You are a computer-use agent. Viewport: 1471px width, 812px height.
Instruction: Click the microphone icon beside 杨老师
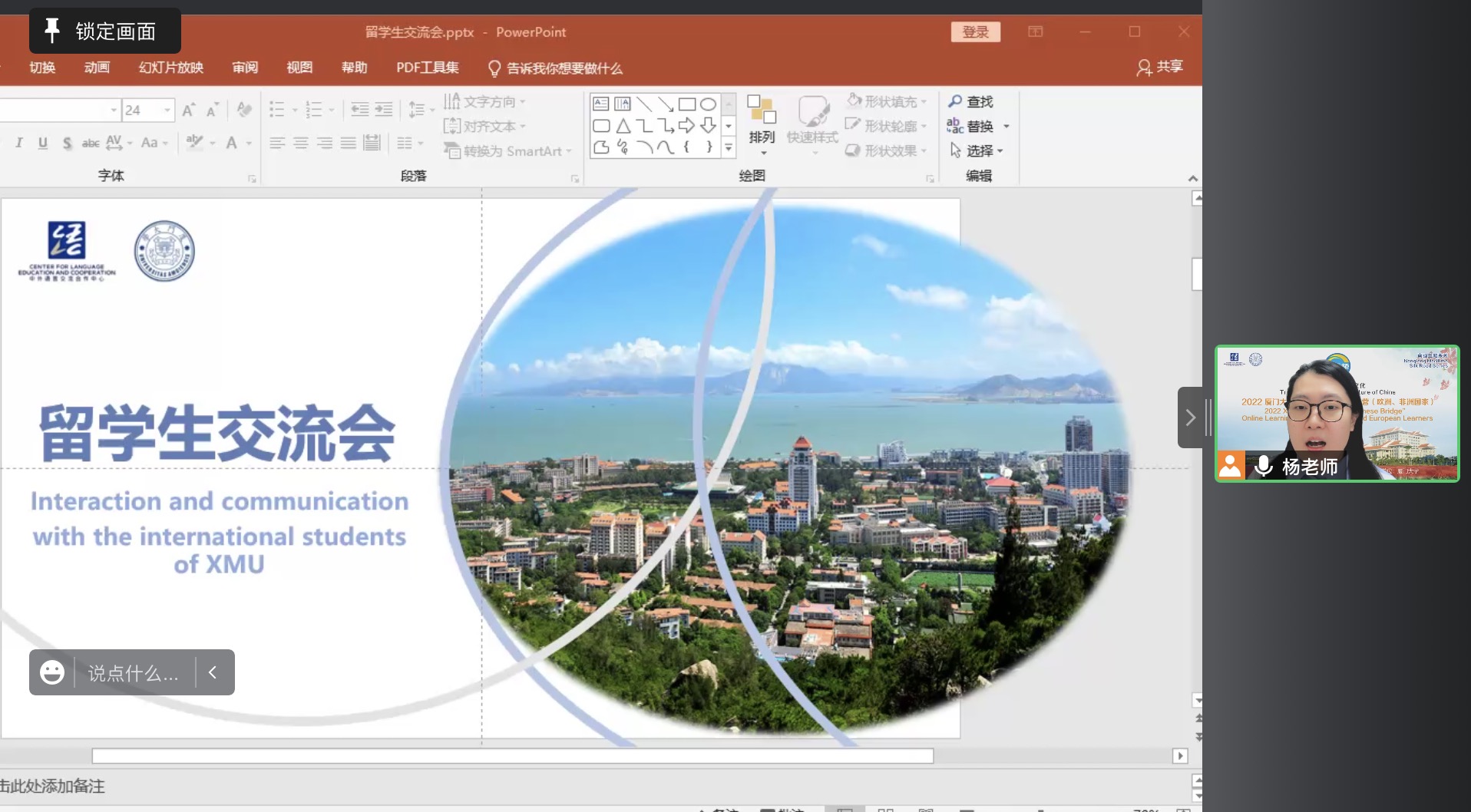tap(1263, 466)
